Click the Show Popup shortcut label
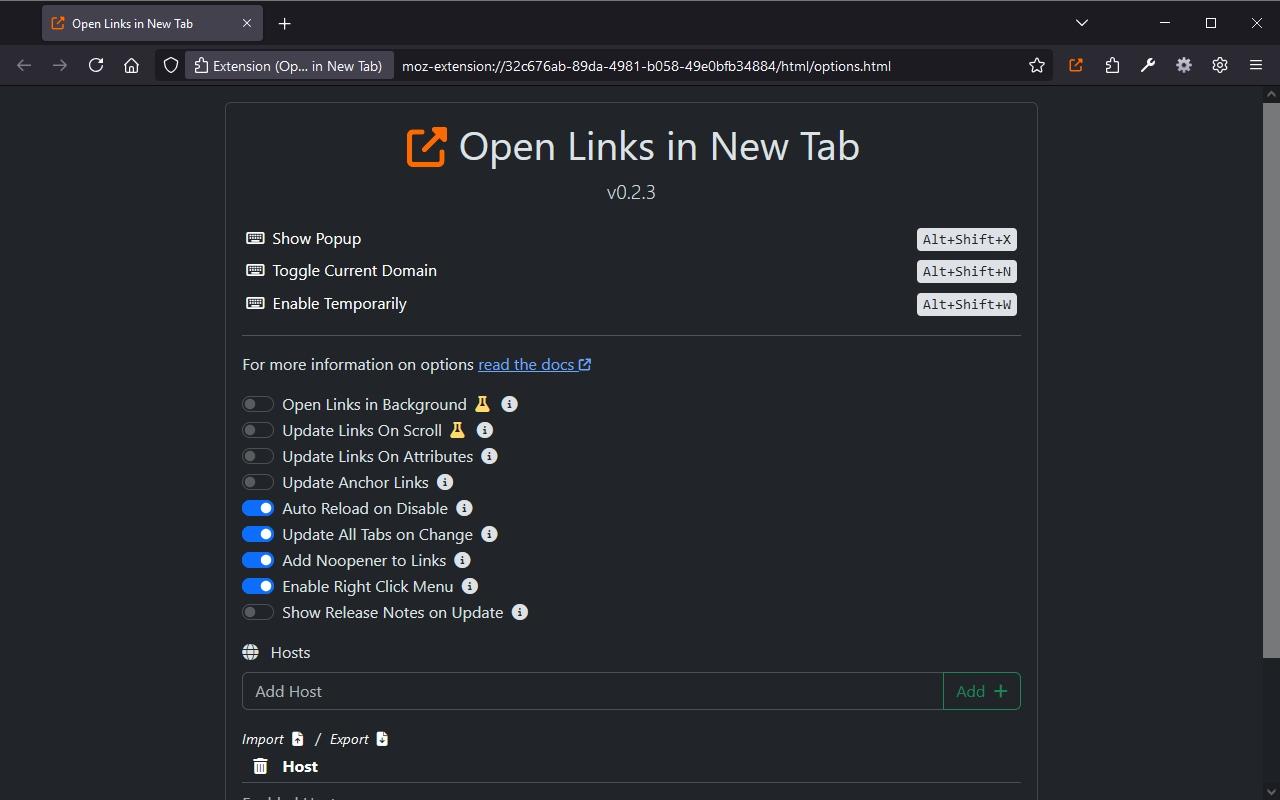 [316, 238]
